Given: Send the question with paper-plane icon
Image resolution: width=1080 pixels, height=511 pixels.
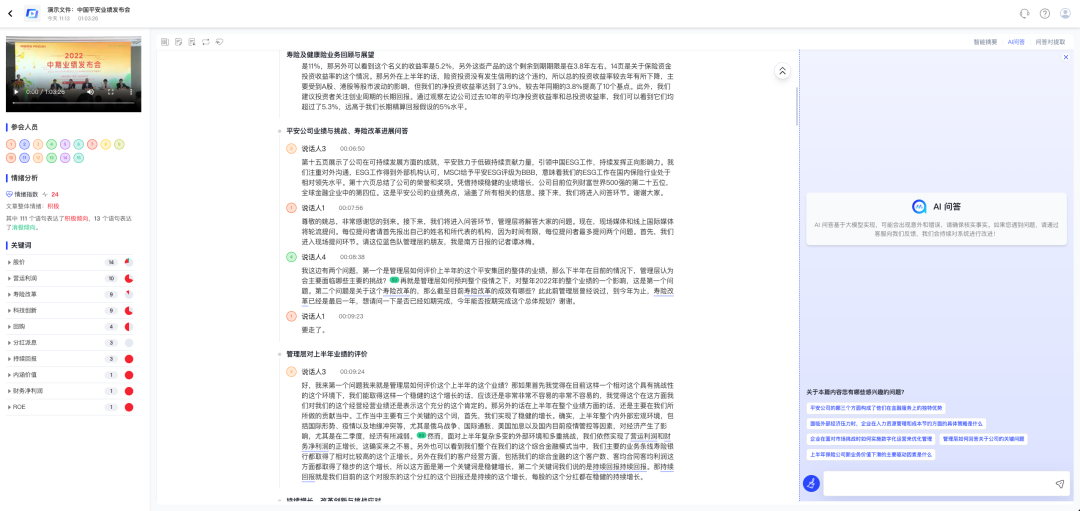Looking at the screenshot, I should pyautogui.click(x=1059, y=484).
